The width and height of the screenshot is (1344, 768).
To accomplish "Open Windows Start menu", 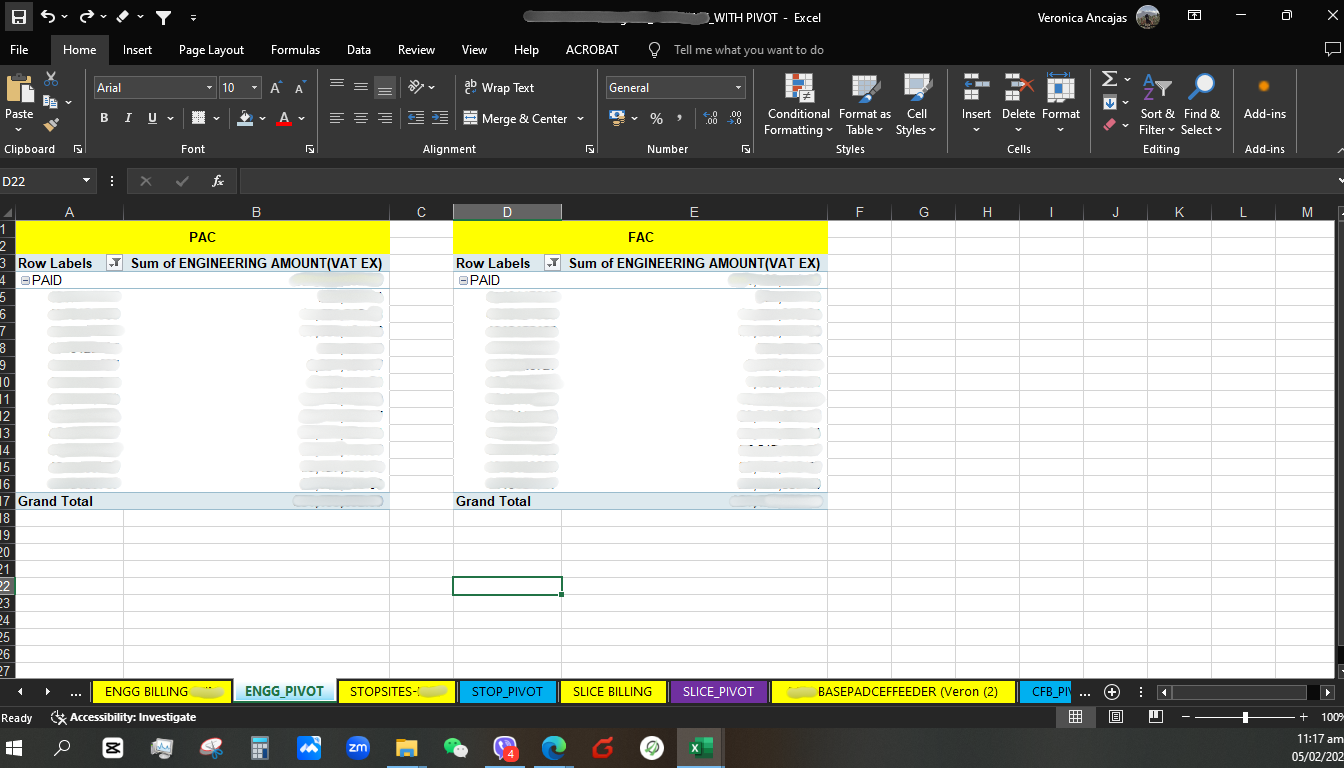I will coord(16,748).
